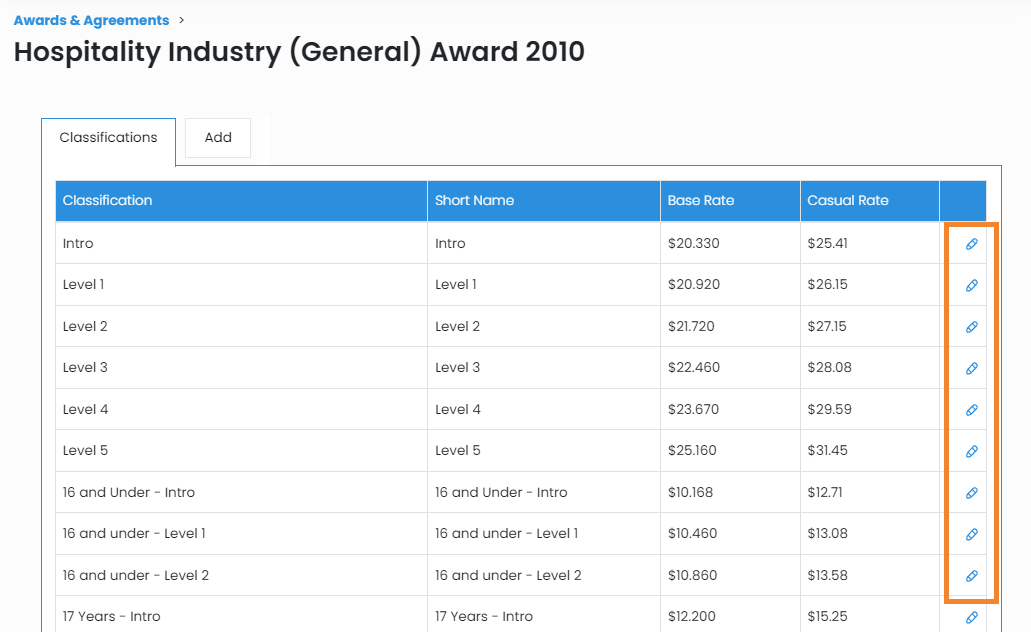Click the edit pencil for Intro classification
Image resolution: width=1031 pixels, height=632 pixels.
[x=971, y=244]
